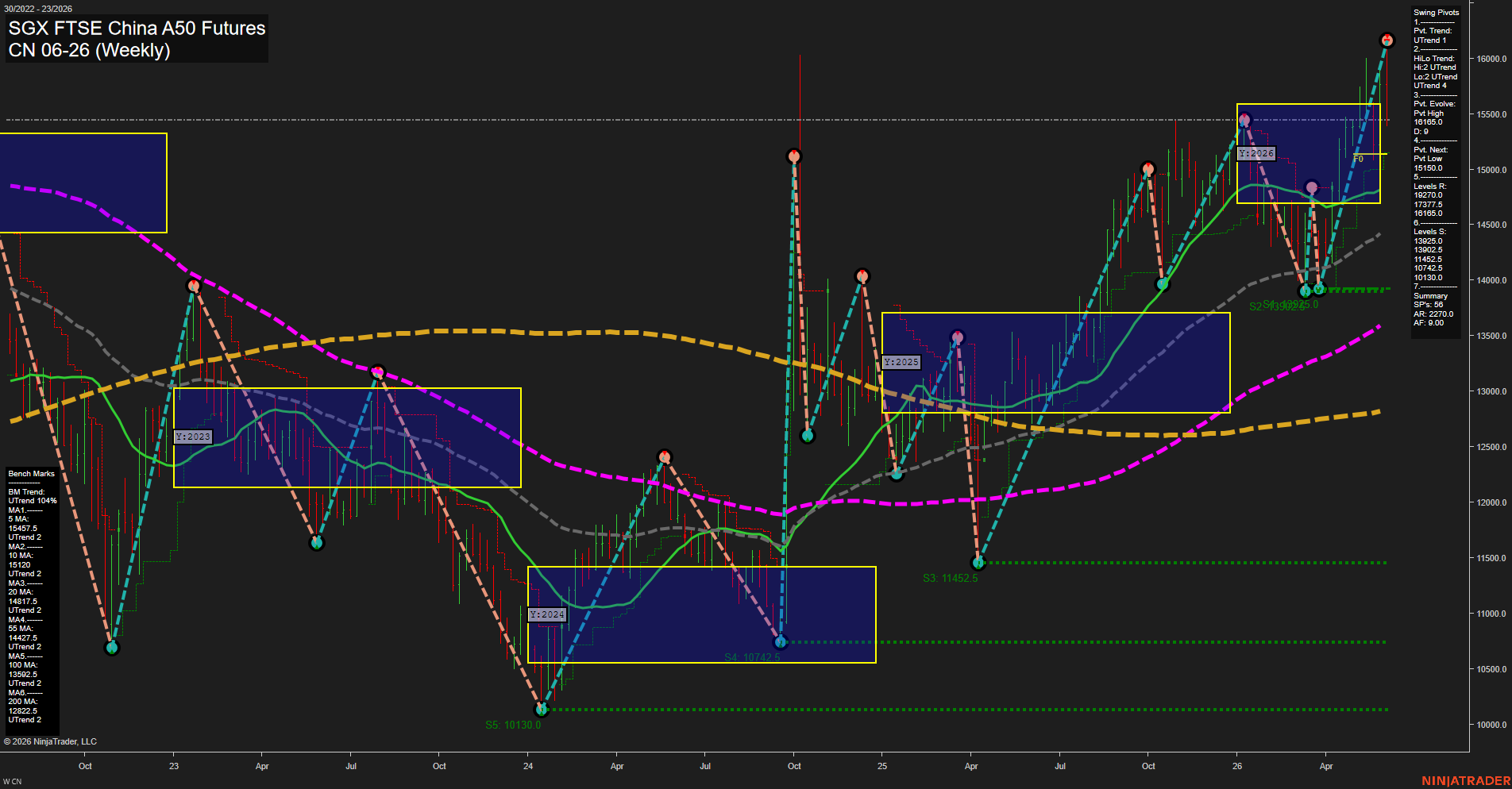Click the 12822.5 moving average value
This screenshot has width=1512, height=789.
coord(23,711)
